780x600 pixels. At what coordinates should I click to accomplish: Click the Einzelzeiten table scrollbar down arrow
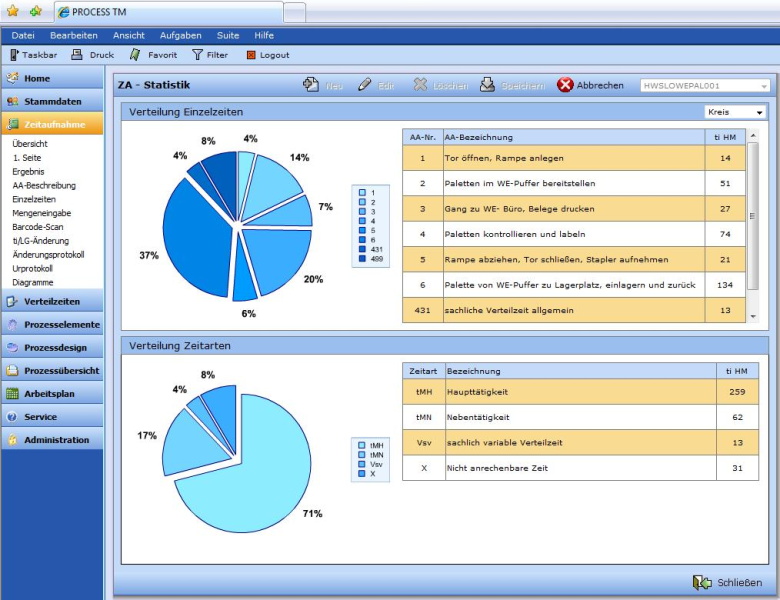pos(752,316)
